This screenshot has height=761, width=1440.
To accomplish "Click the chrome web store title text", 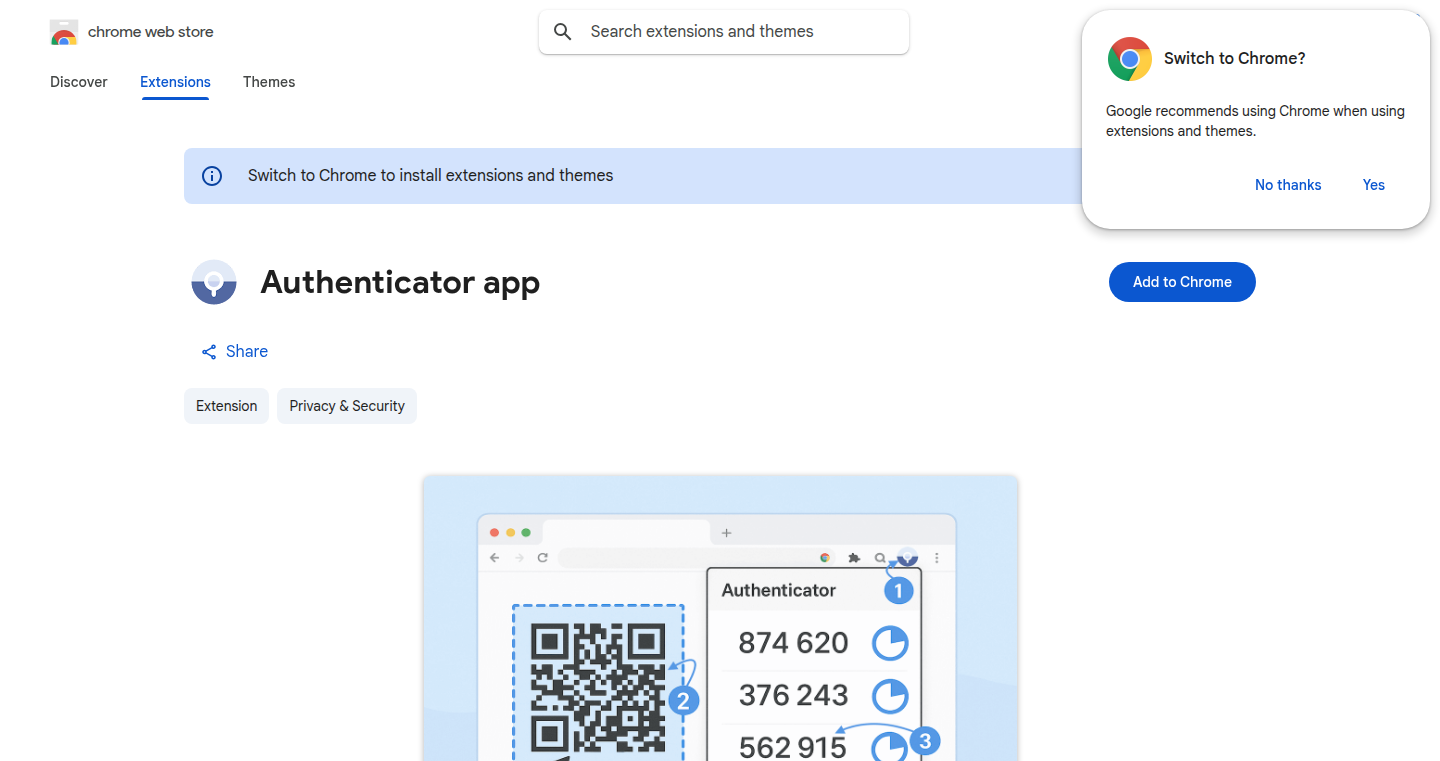I will click(x=151, y=32).
